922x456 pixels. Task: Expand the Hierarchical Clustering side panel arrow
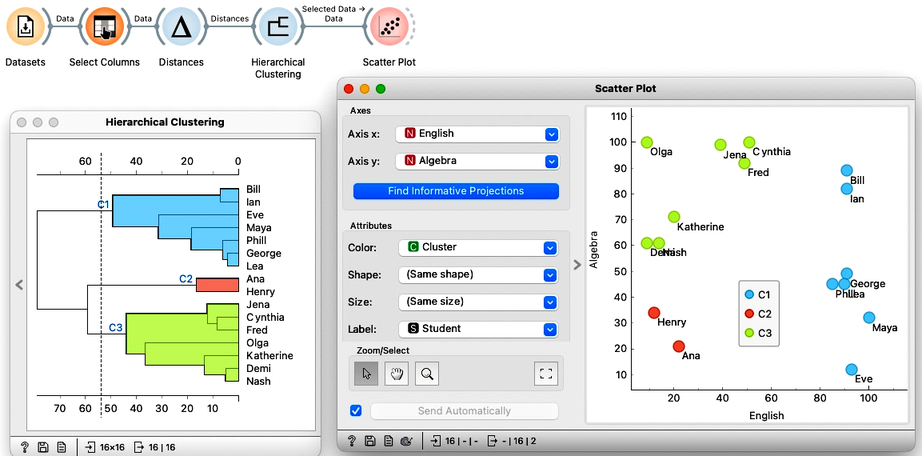pos(19,285)
